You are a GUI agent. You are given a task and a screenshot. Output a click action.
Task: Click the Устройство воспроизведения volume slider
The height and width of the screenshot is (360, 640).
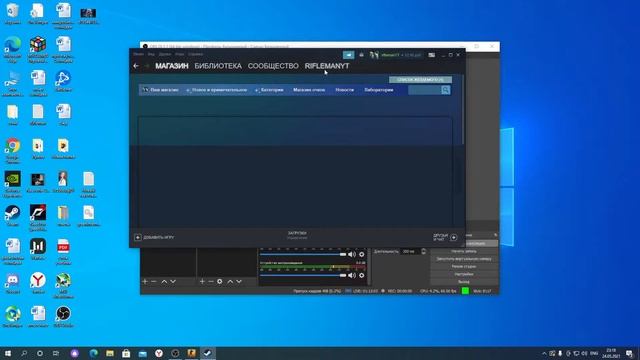[x=303, y=276]
